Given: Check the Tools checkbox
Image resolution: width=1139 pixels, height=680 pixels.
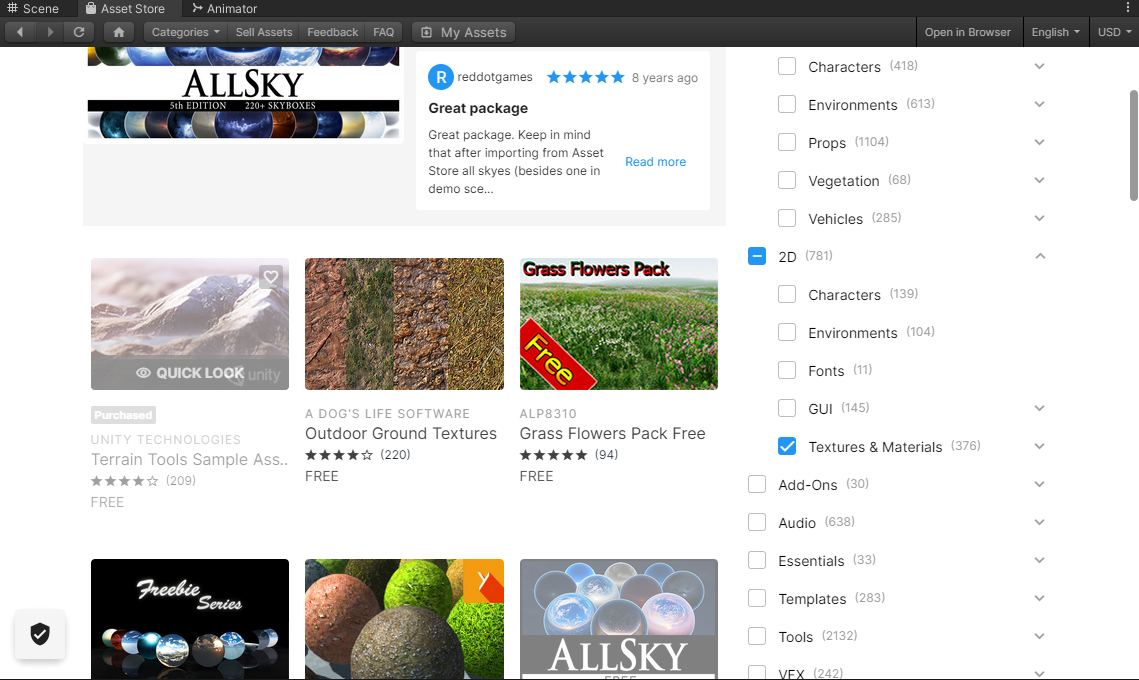Looking at the screenshot, I should pos(757,636).
